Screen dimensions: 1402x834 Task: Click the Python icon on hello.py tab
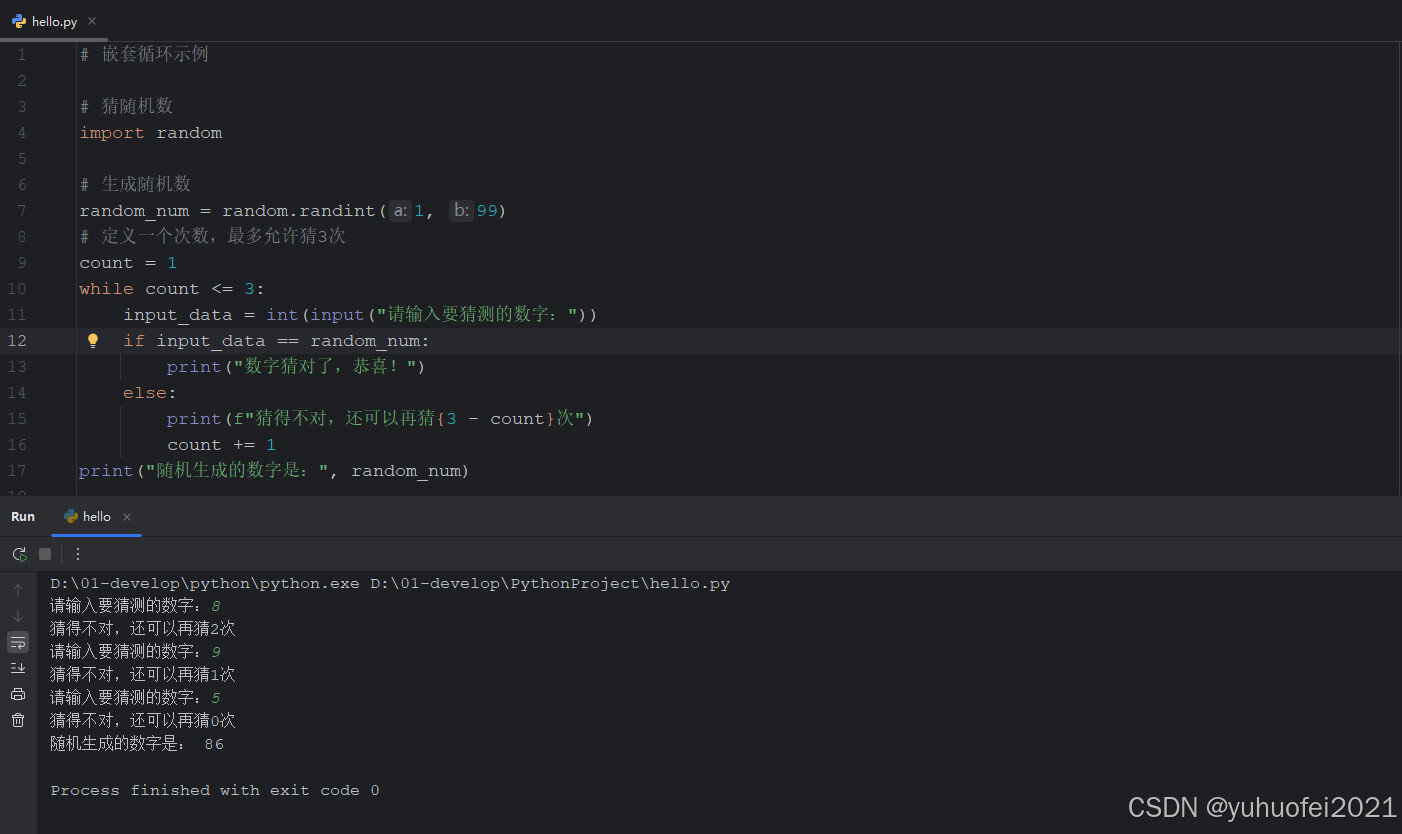point(19,21)
